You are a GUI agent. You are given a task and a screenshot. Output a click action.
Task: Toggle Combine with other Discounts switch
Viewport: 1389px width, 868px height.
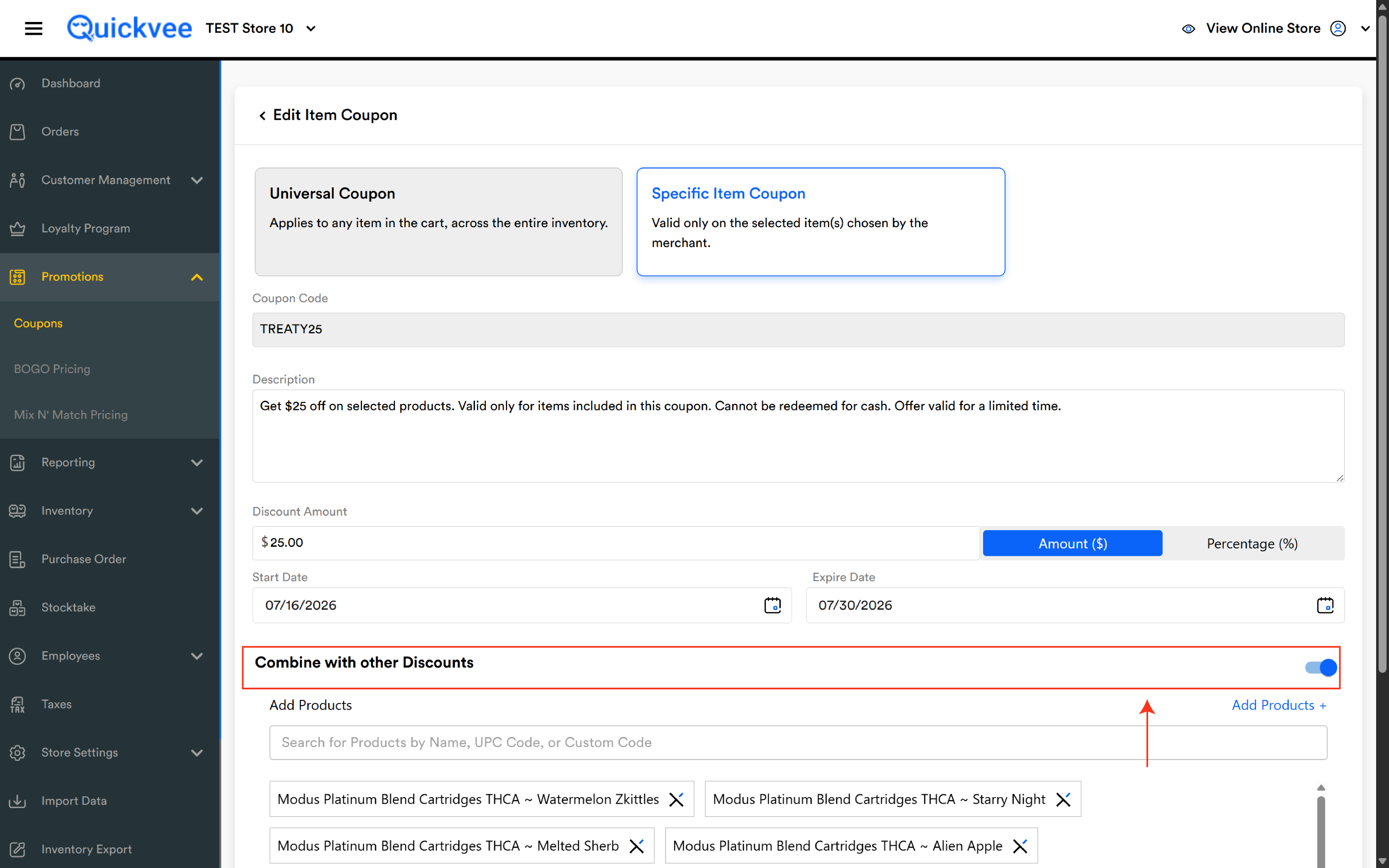[1320, 667]
